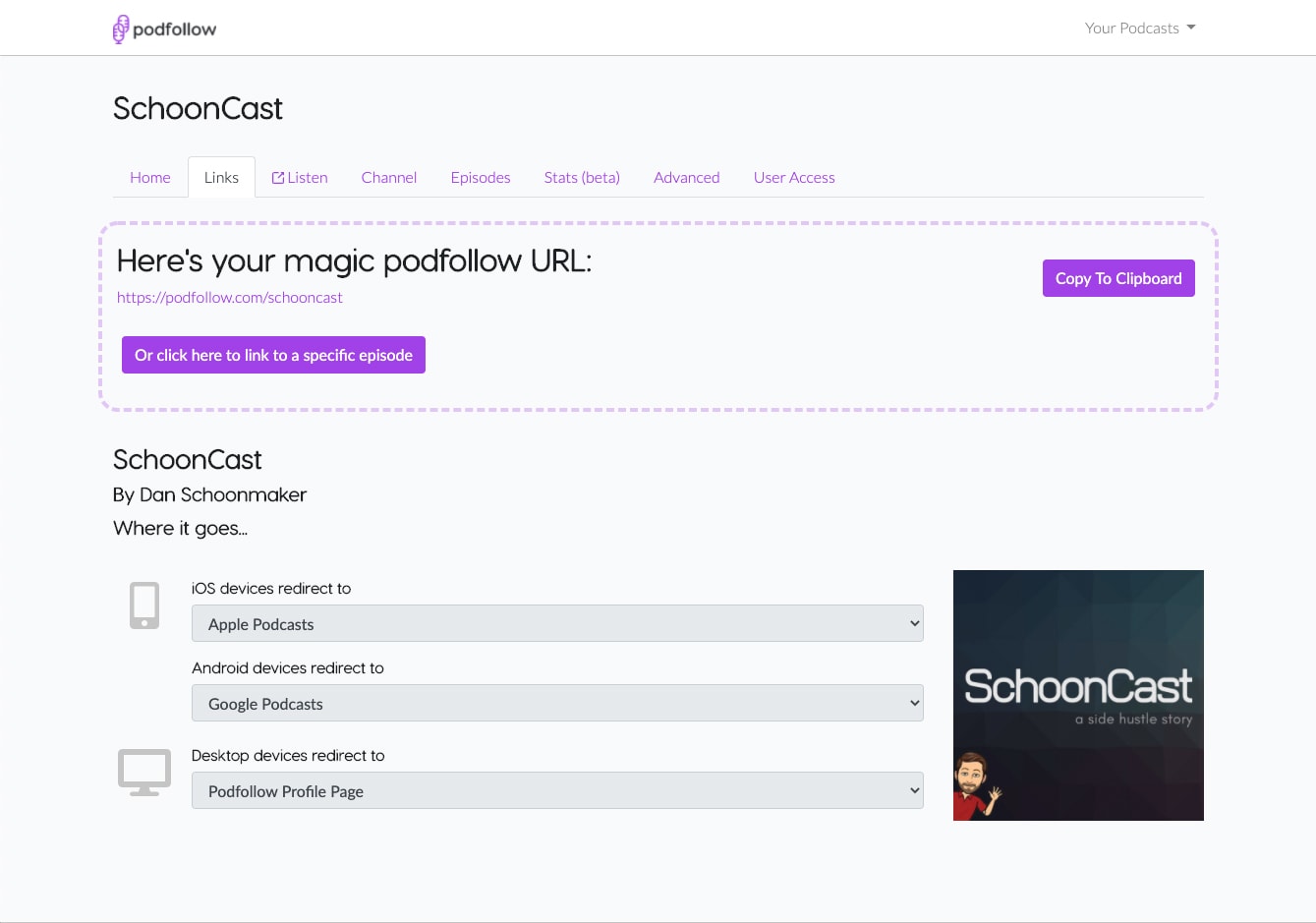Viewport: 1316px width, 923px height.
Task: Select the Links tab
Action: click(221, 178)
